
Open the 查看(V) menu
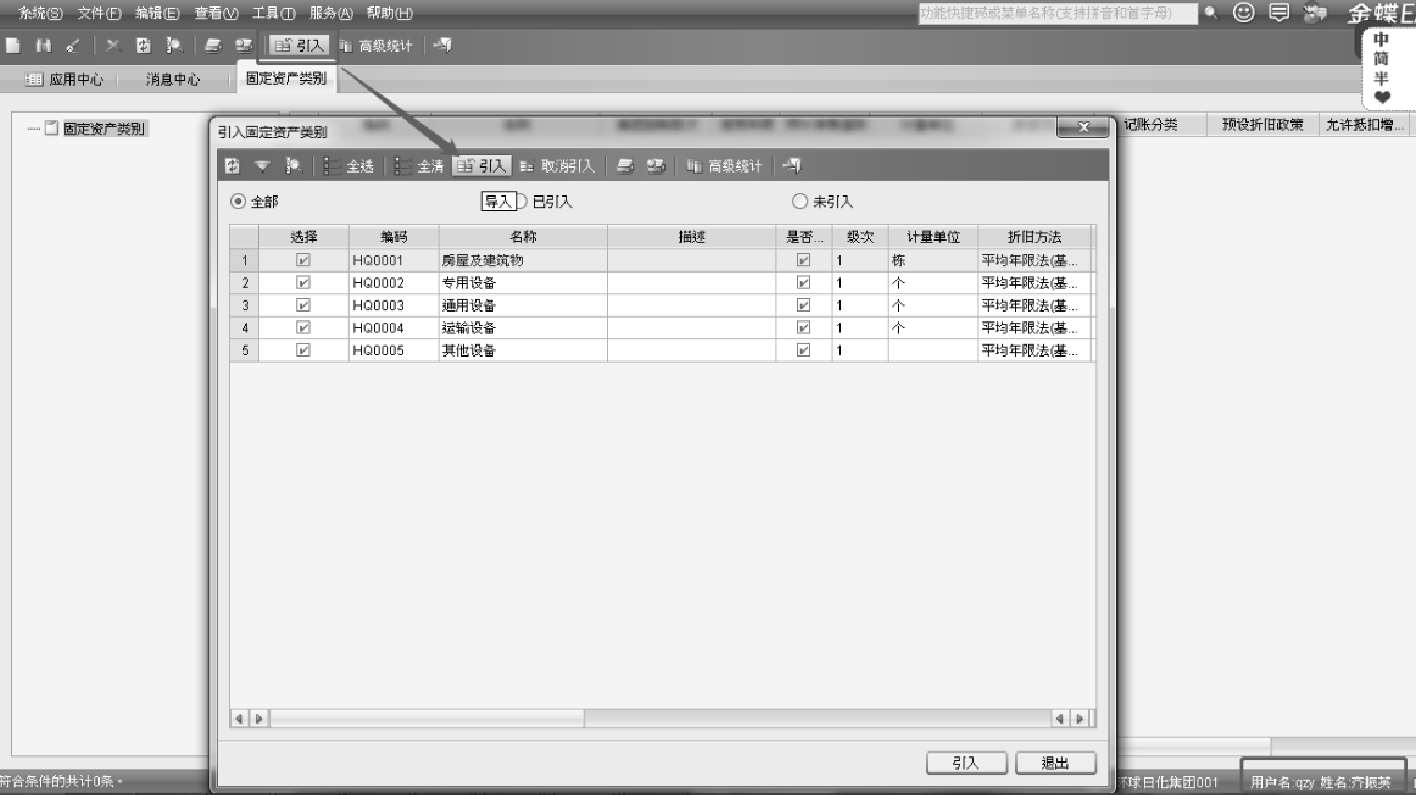pyautogui.click(x=217, y=13)
